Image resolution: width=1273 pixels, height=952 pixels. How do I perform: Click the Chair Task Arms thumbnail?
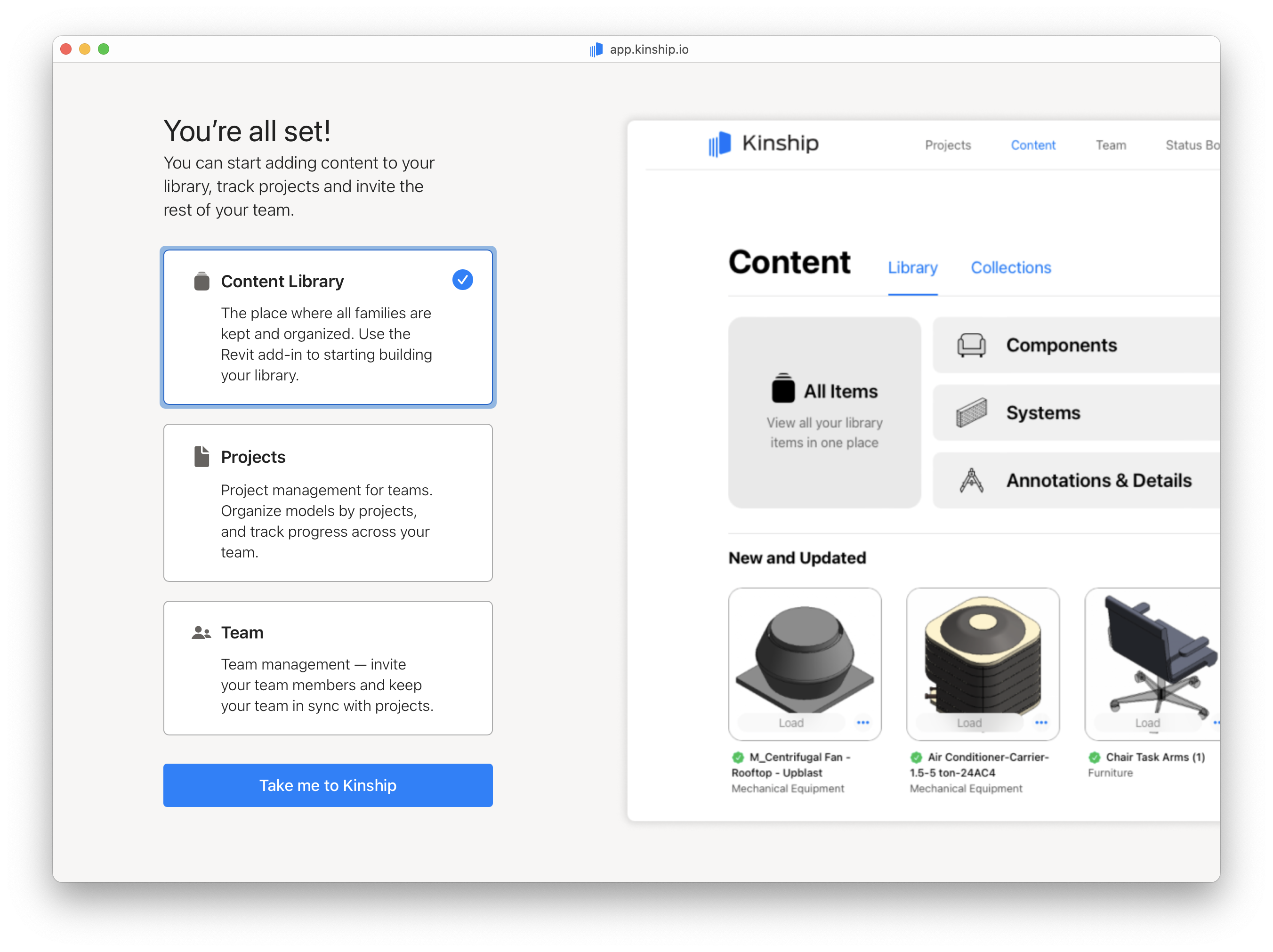coord(1157,653)
